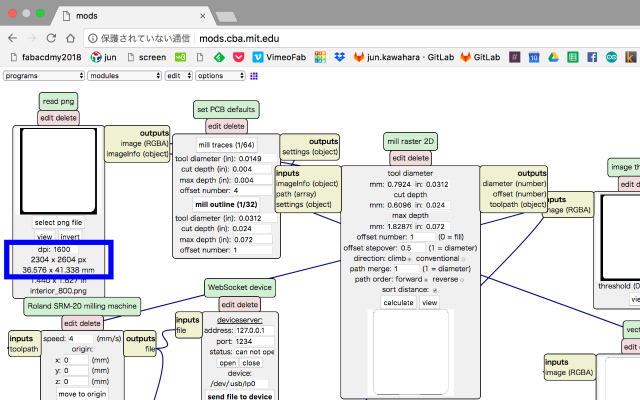Click calculate in mill raster 2D
The height and width of the screenshot is (400, 640).
point(398,303)
